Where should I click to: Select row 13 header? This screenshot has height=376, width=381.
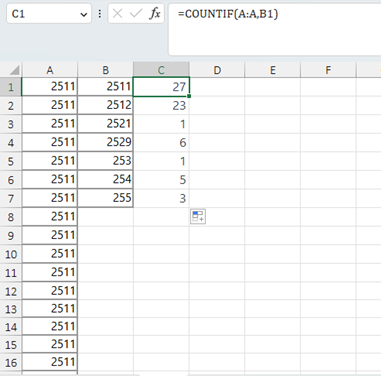click(11, 309)
